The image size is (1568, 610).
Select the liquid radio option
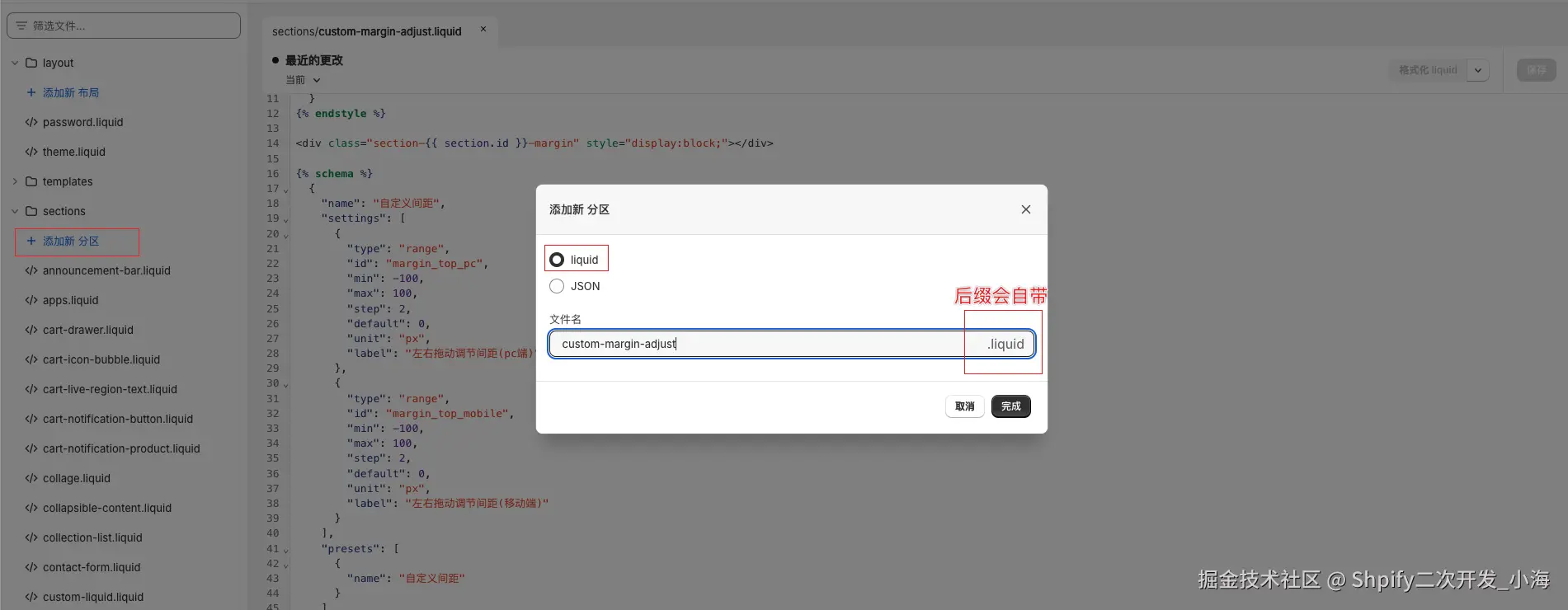coord(557,260)
